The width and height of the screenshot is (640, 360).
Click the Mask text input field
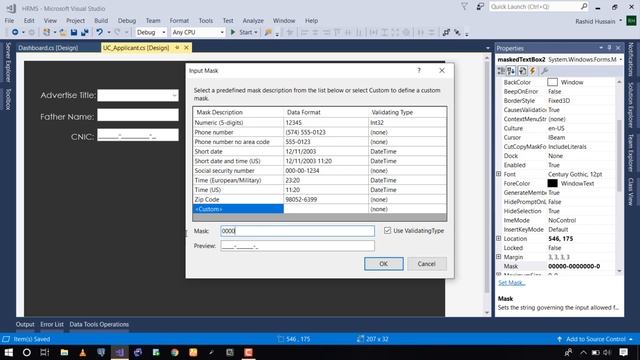pos(297,231)
